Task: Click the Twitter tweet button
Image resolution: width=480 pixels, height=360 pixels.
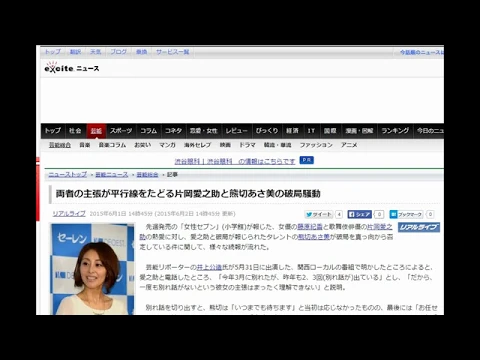Action: [x=319, y=214]
